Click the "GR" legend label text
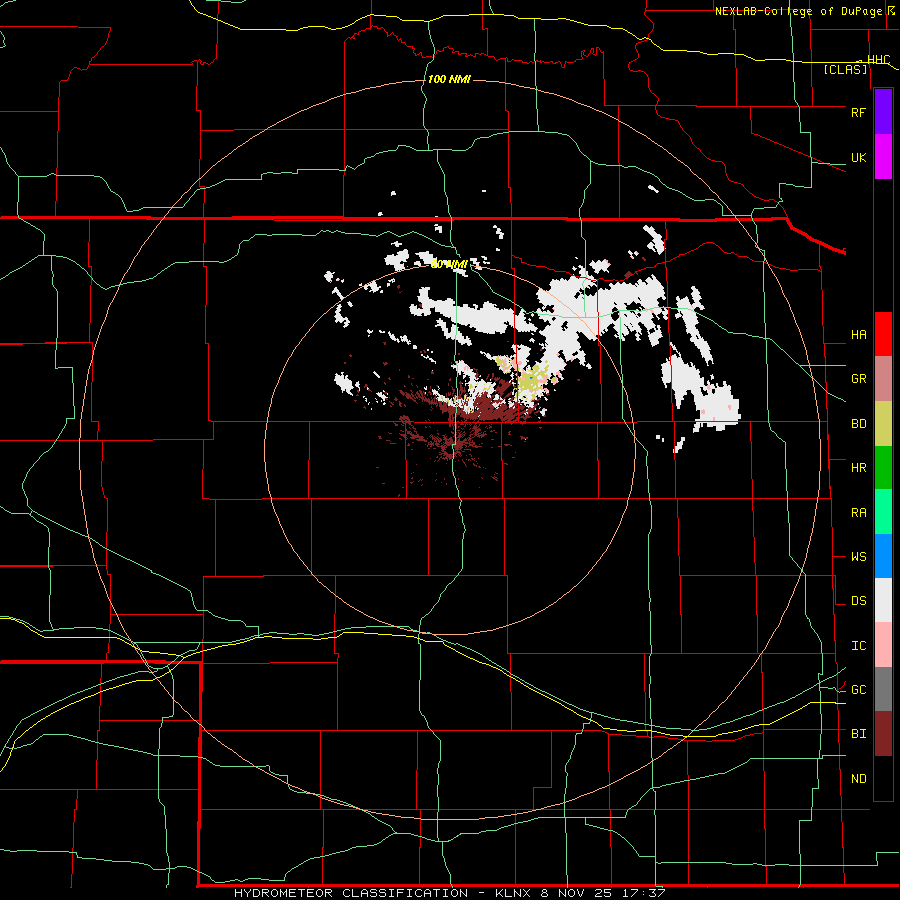 click(858, 379)
